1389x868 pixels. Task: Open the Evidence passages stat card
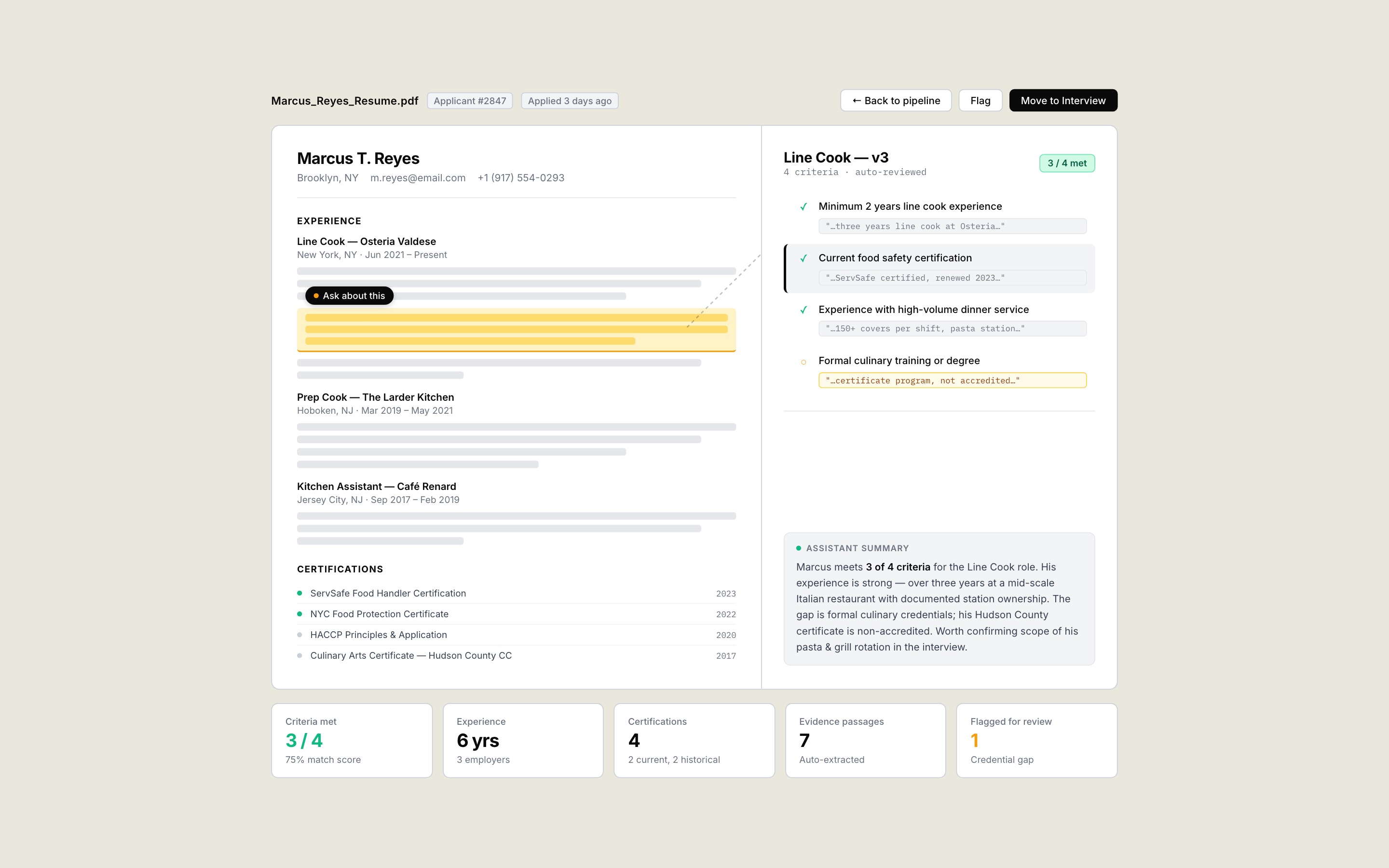865,741
